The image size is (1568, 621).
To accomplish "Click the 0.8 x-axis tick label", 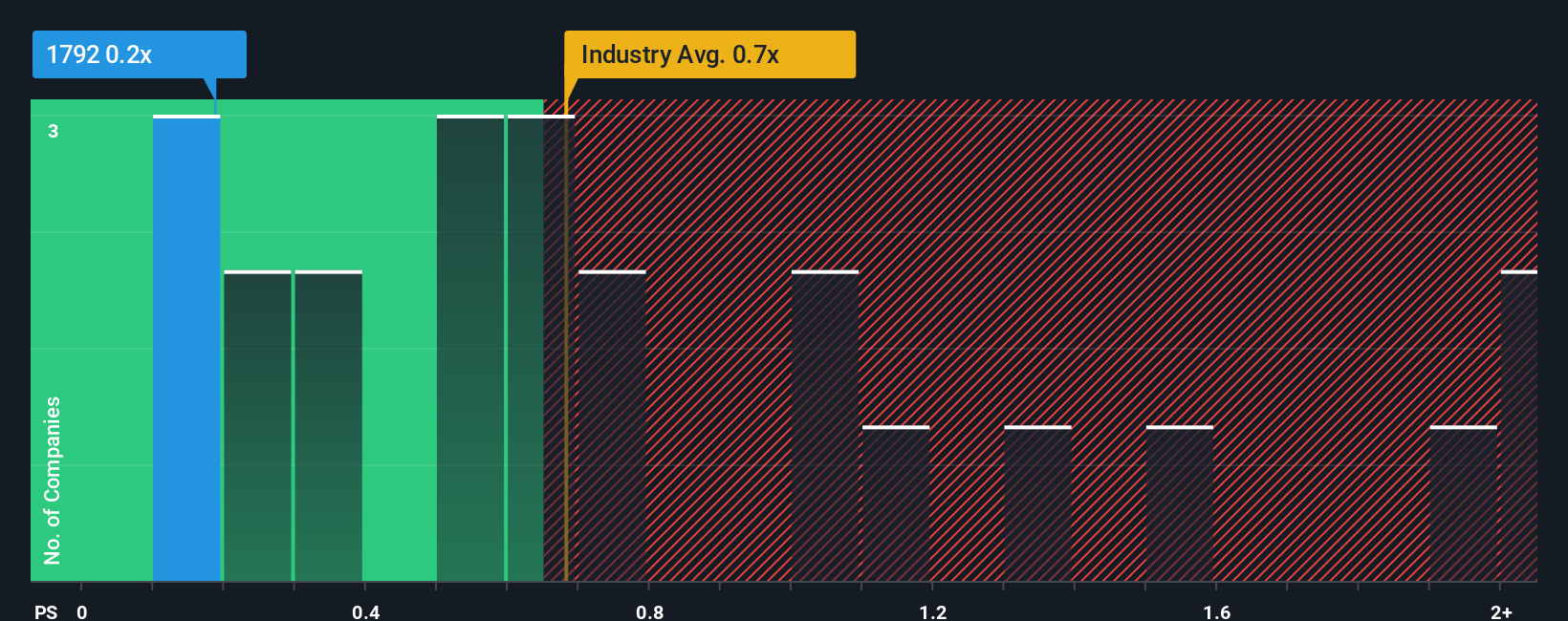I will pos(650,611).
